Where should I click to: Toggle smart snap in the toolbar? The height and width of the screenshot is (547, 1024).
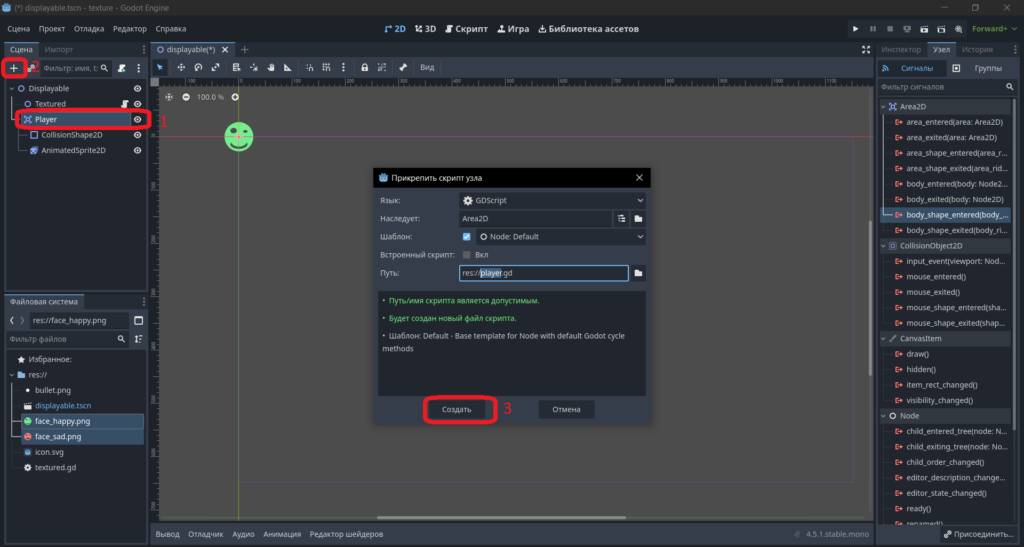(309, 67)
